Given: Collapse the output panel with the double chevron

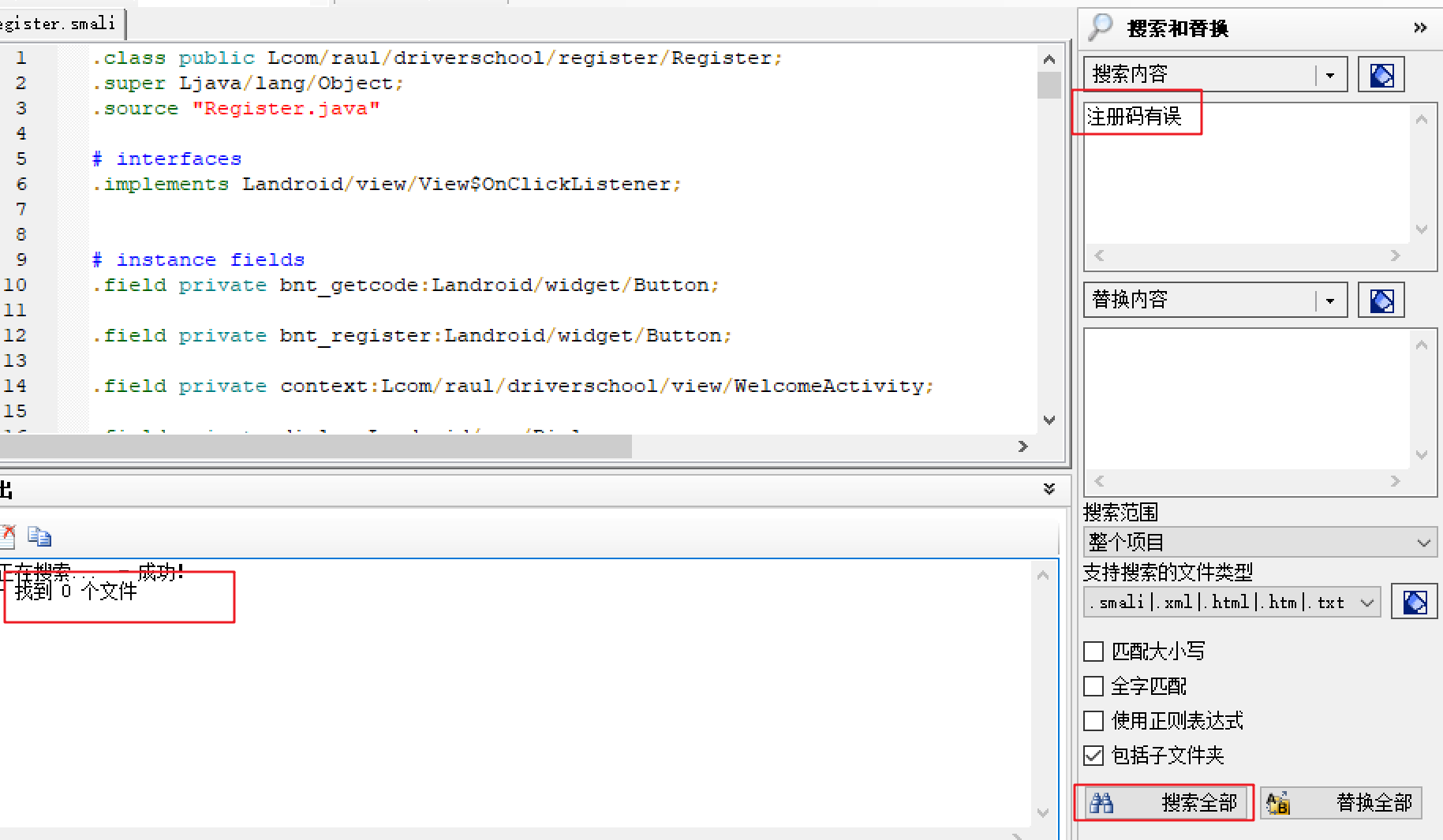Looking at the screenshot, I should point(1049,489).
